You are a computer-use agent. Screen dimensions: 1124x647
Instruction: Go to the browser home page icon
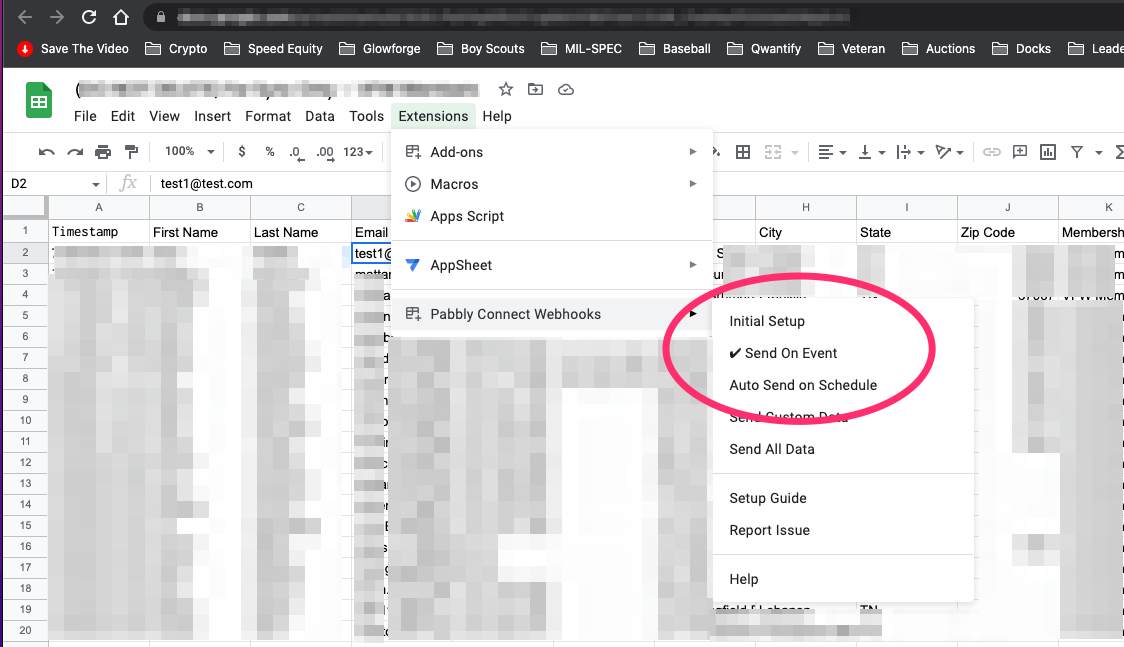click(120, 17)
